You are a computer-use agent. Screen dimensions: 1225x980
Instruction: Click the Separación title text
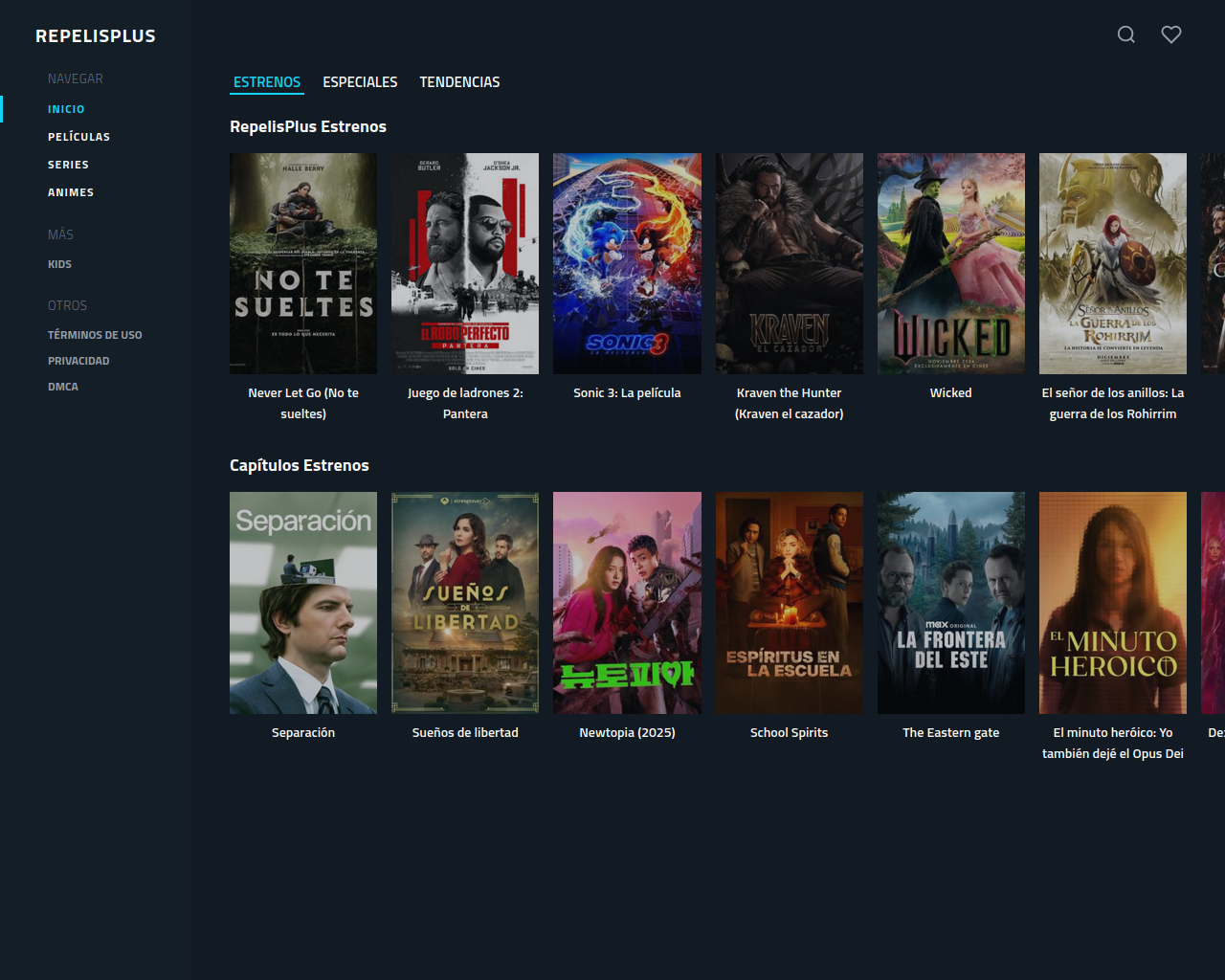[x=303, y=732]
